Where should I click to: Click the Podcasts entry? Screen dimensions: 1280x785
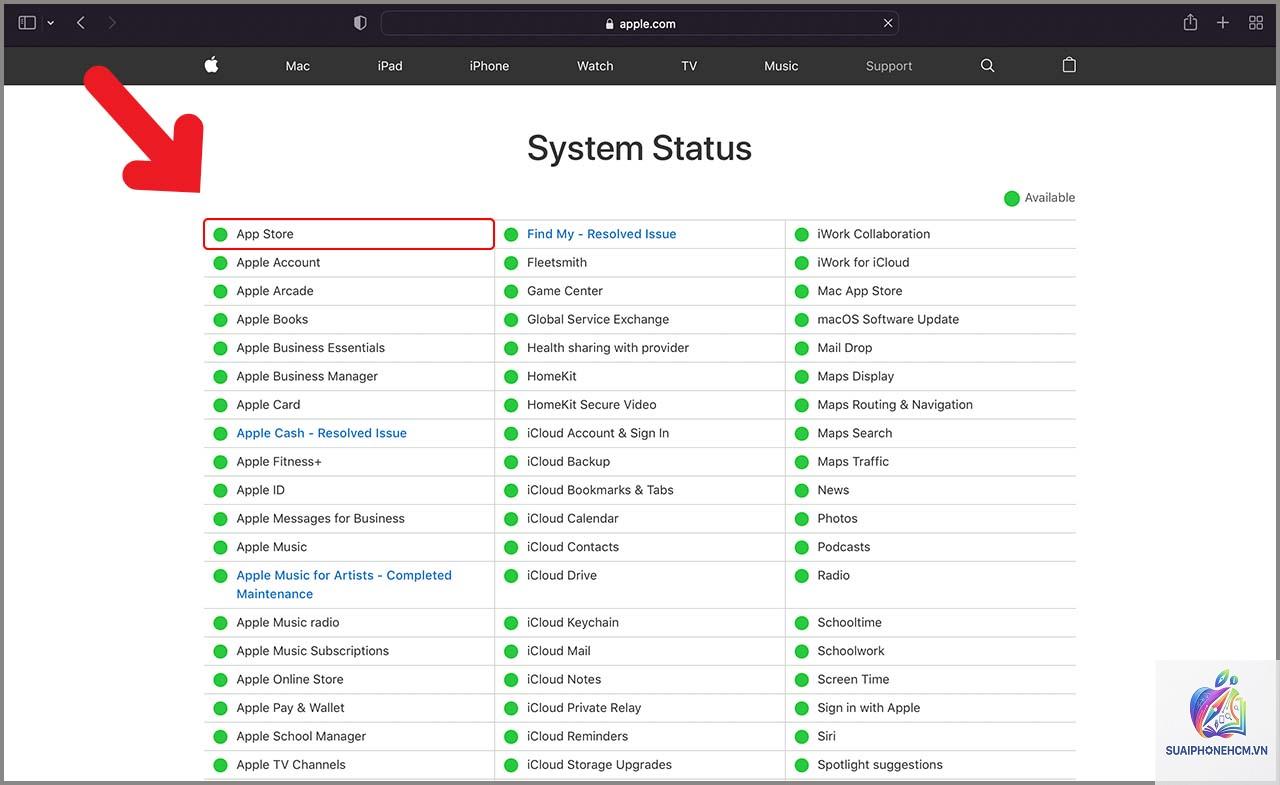[x=843, y=547]
